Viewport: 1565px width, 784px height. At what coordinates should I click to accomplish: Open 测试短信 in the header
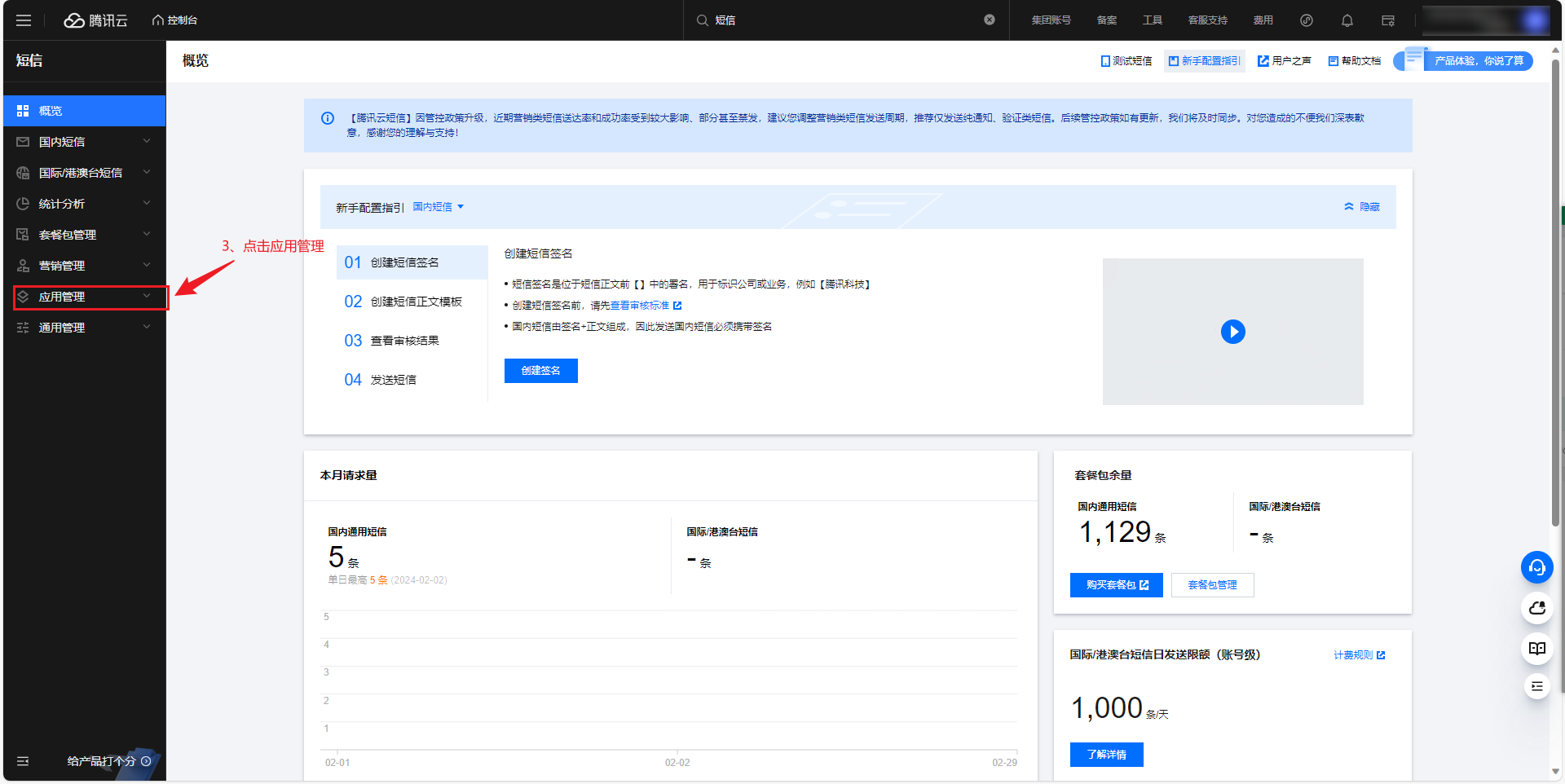click(x=1126, y=61)
